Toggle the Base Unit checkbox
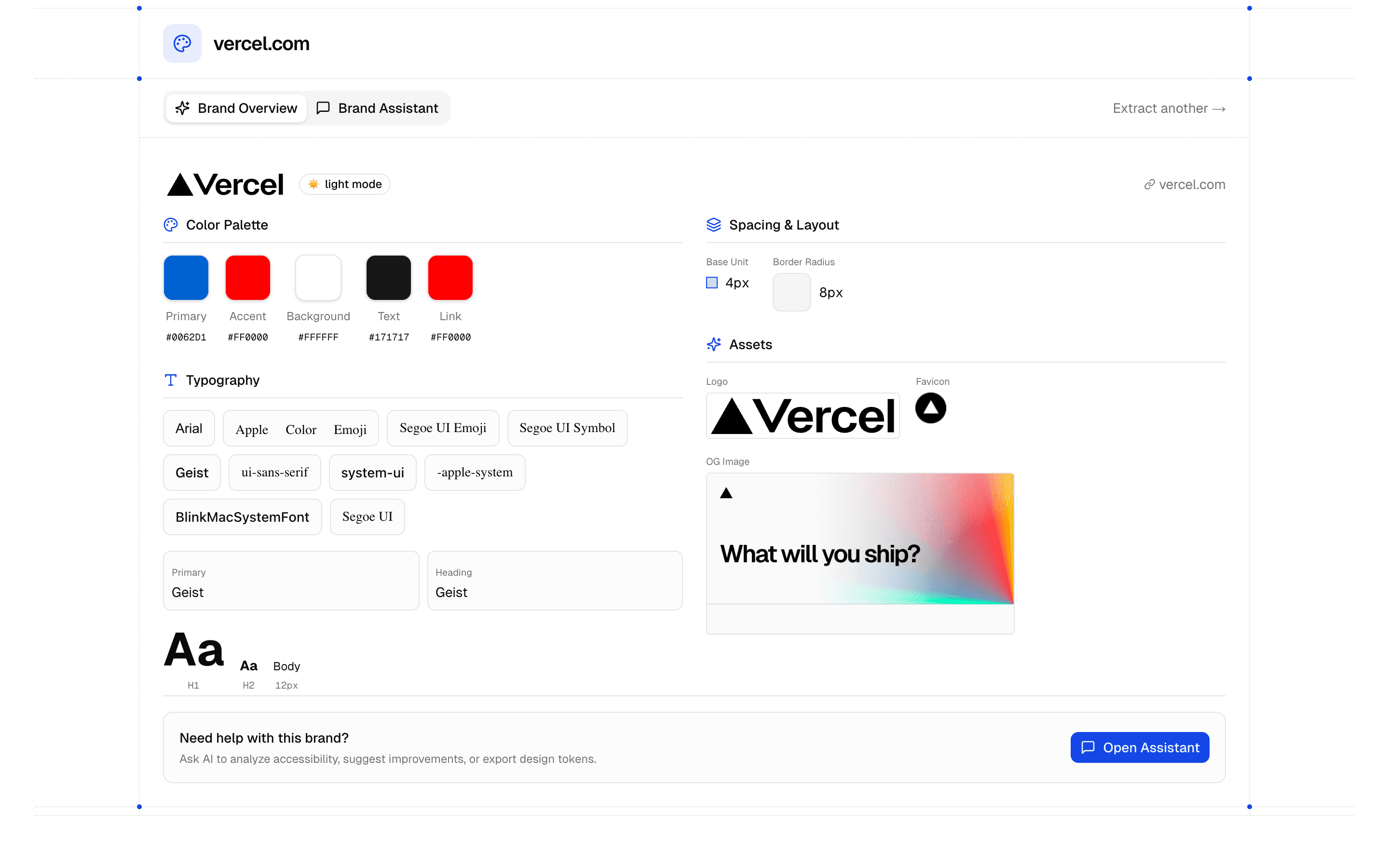The height and width of the screenshot is (868, 1389). tap(711, 283)
